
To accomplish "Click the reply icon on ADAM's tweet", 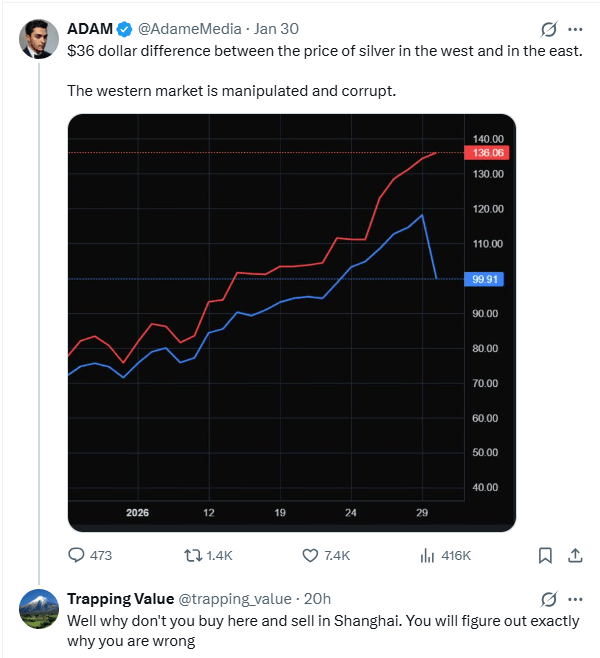I will [x=77, y=555].
